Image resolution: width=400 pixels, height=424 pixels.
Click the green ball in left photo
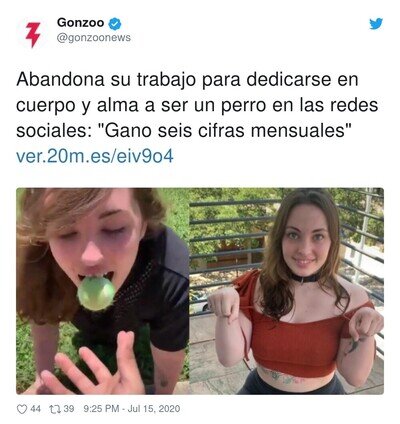coord(96,293)
